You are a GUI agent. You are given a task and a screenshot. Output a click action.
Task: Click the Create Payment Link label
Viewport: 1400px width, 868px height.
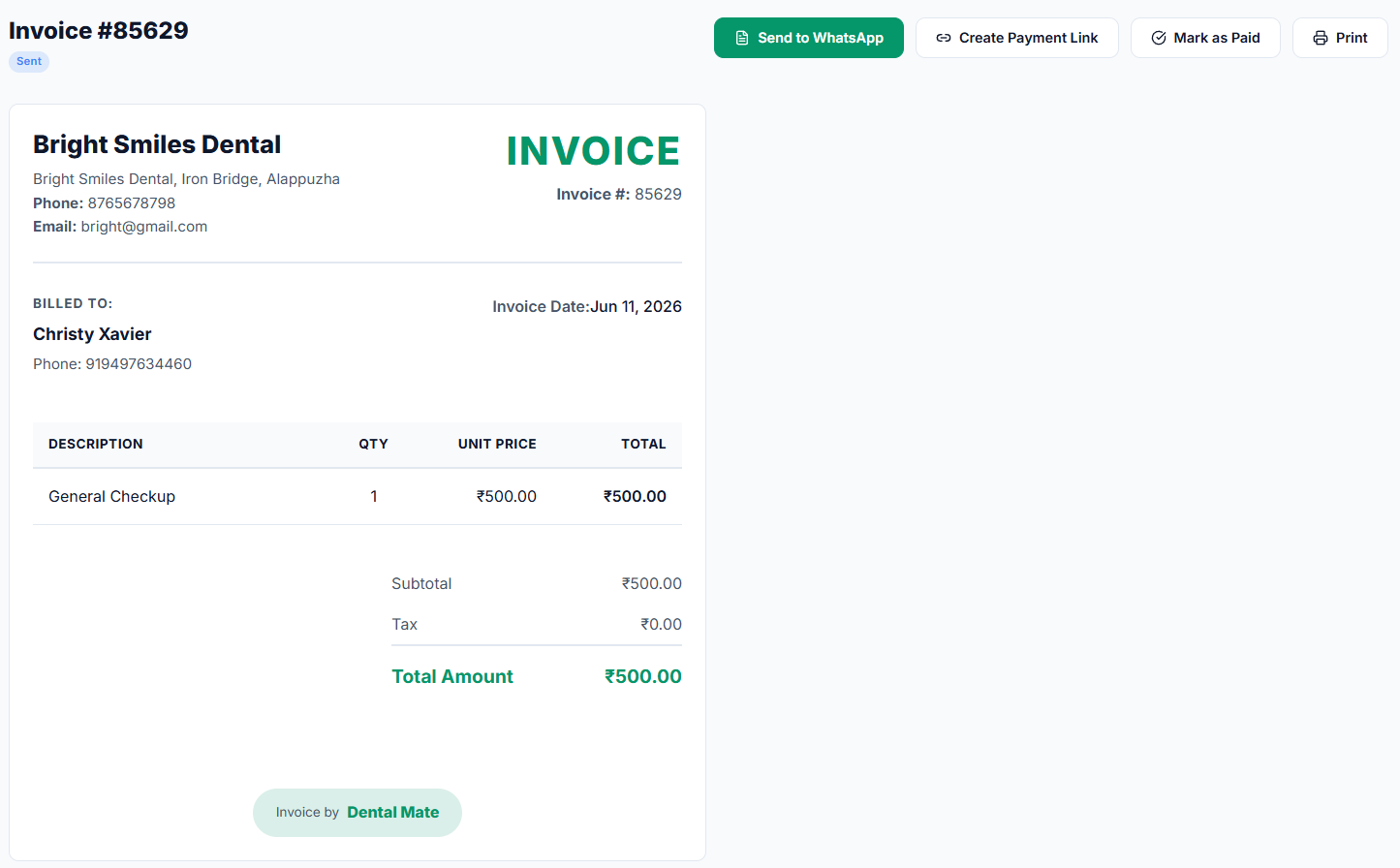1029,38
